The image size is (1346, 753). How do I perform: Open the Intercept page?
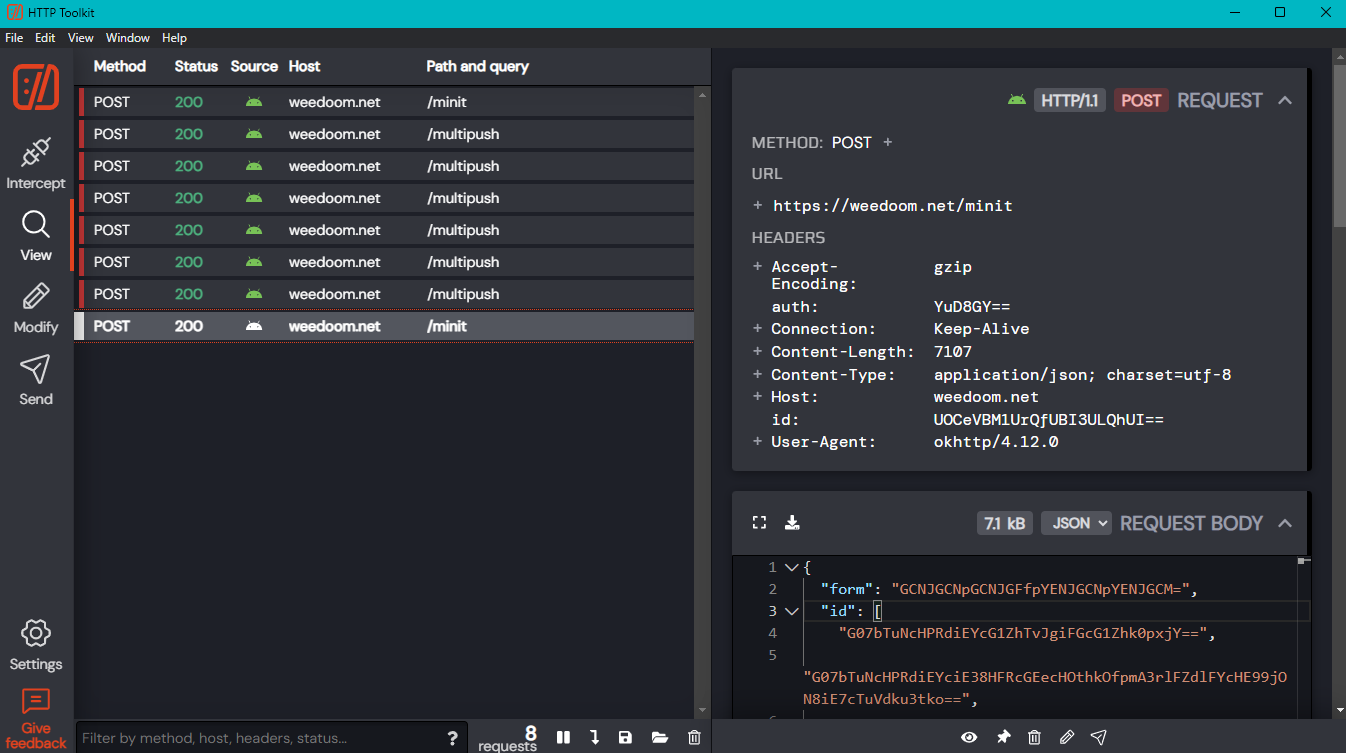tap(36, 165)
